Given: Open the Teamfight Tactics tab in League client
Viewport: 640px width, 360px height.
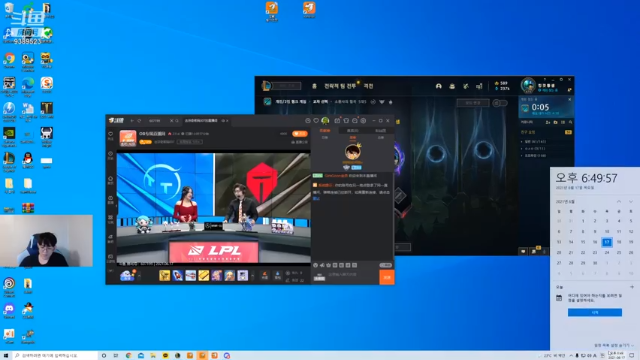Looking at the screenshot, I should 340,86.
